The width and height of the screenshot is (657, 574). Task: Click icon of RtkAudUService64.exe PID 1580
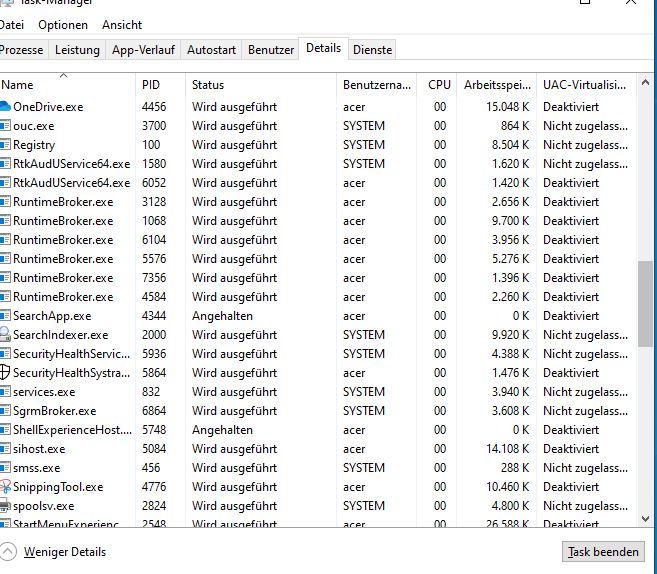5,163
